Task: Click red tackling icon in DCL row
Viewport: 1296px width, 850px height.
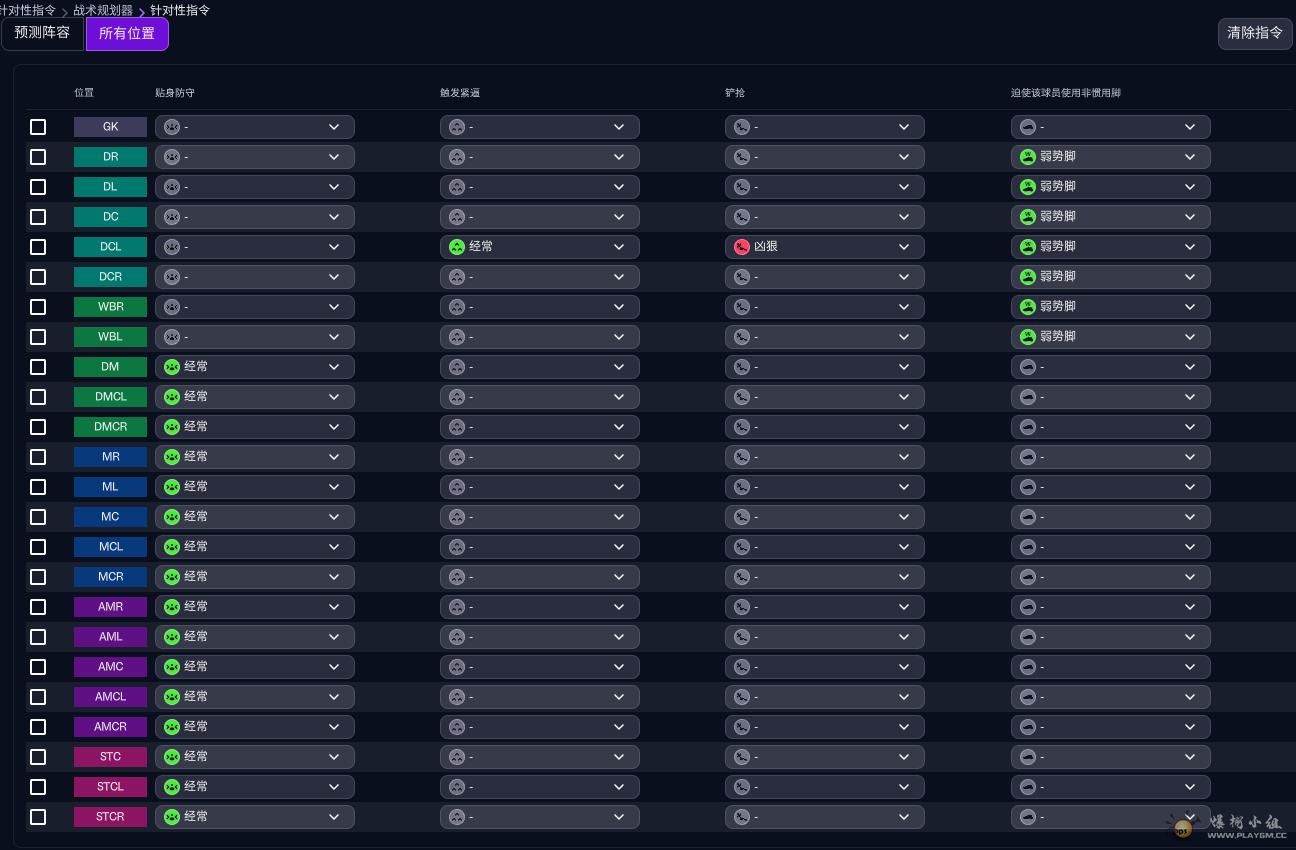Action: tap(742, 247)
